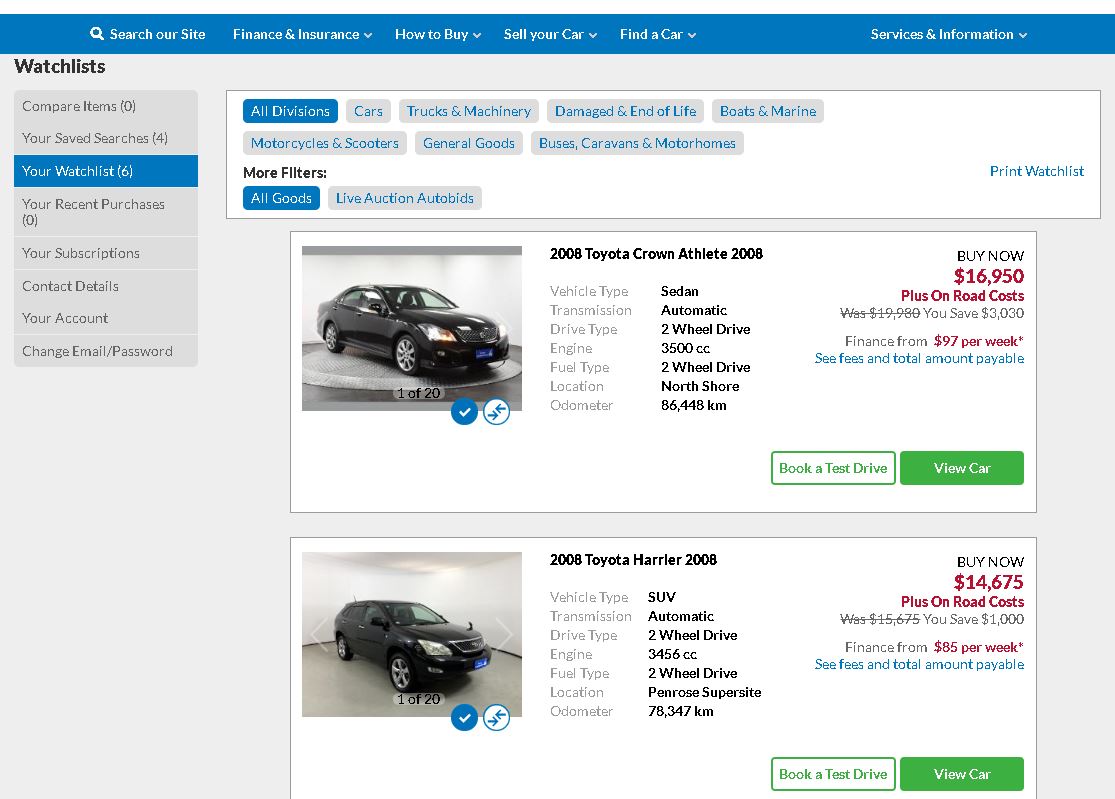Click '1 of 20' counter on Harrier photo

(418, 699)
